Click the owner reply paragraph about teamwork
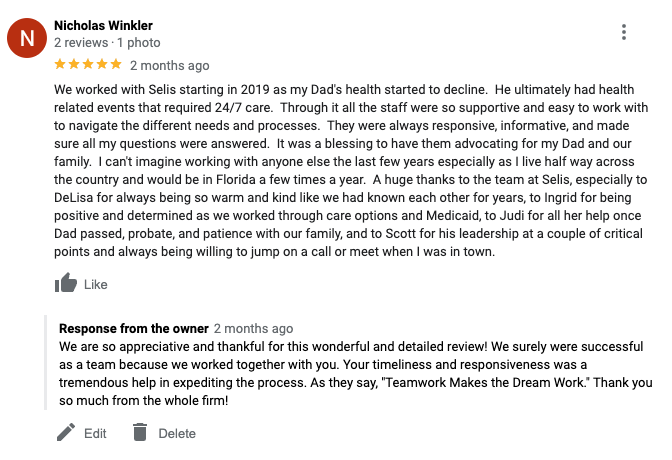The width and height of the screenshot is (672, 460). tap(356, 373)
